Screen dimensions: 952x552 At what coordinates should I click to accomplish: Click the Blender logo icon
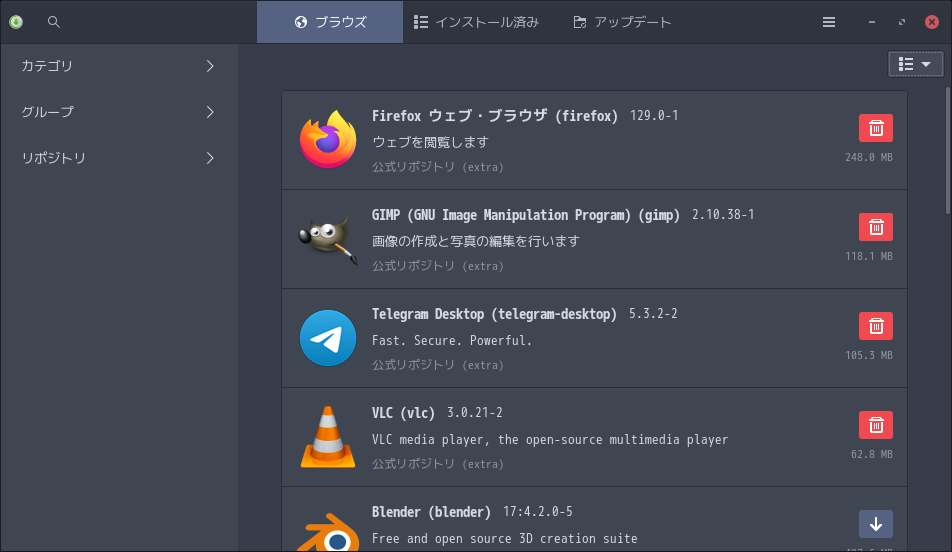(x=328, y=533)
